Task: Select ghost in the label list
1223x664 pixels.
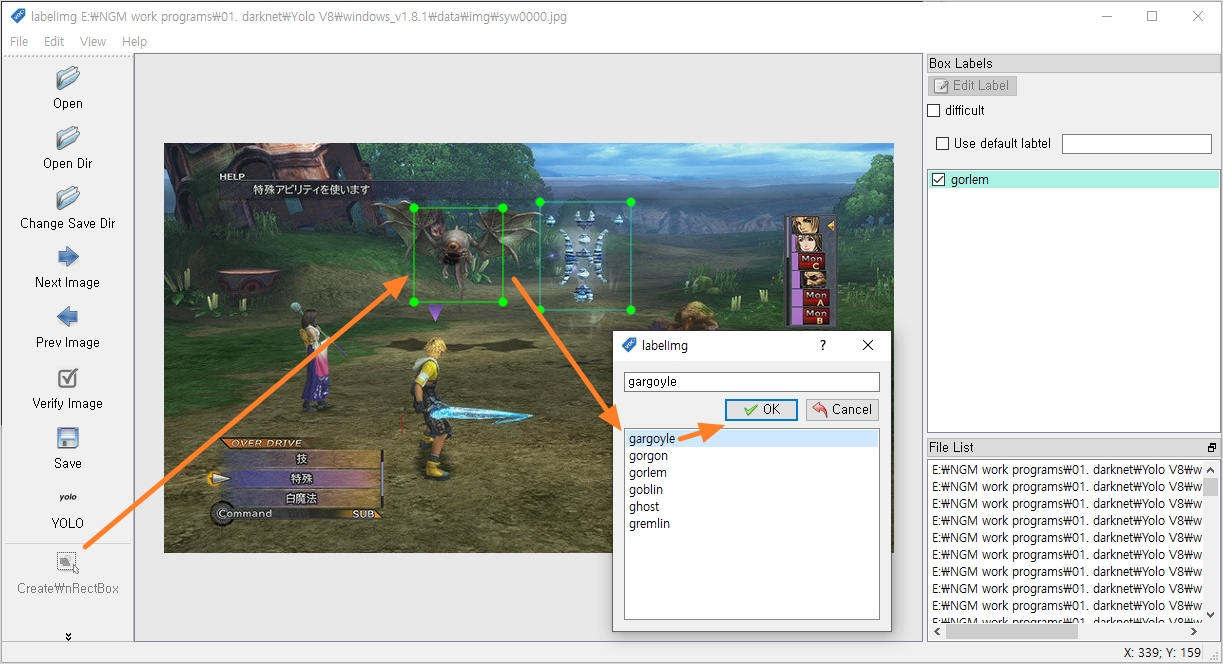Action: [752, 507]
